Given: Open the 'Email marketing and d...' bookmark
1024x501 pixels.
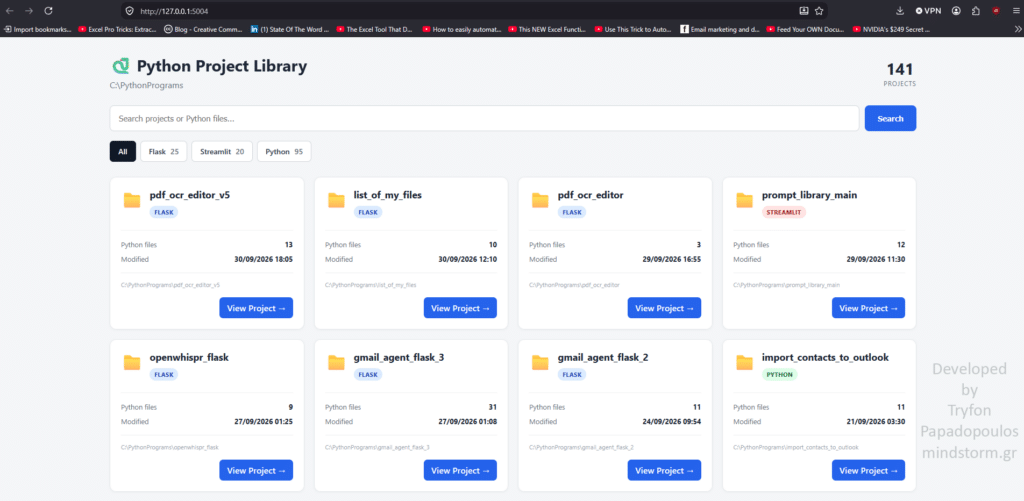Looking at the screenshot, I should (x=720, y=29).
